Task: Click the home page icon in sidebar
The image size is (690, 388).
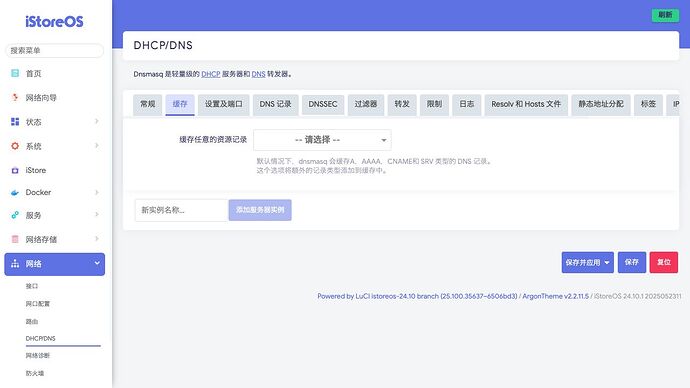Action: tap(15, 73)
